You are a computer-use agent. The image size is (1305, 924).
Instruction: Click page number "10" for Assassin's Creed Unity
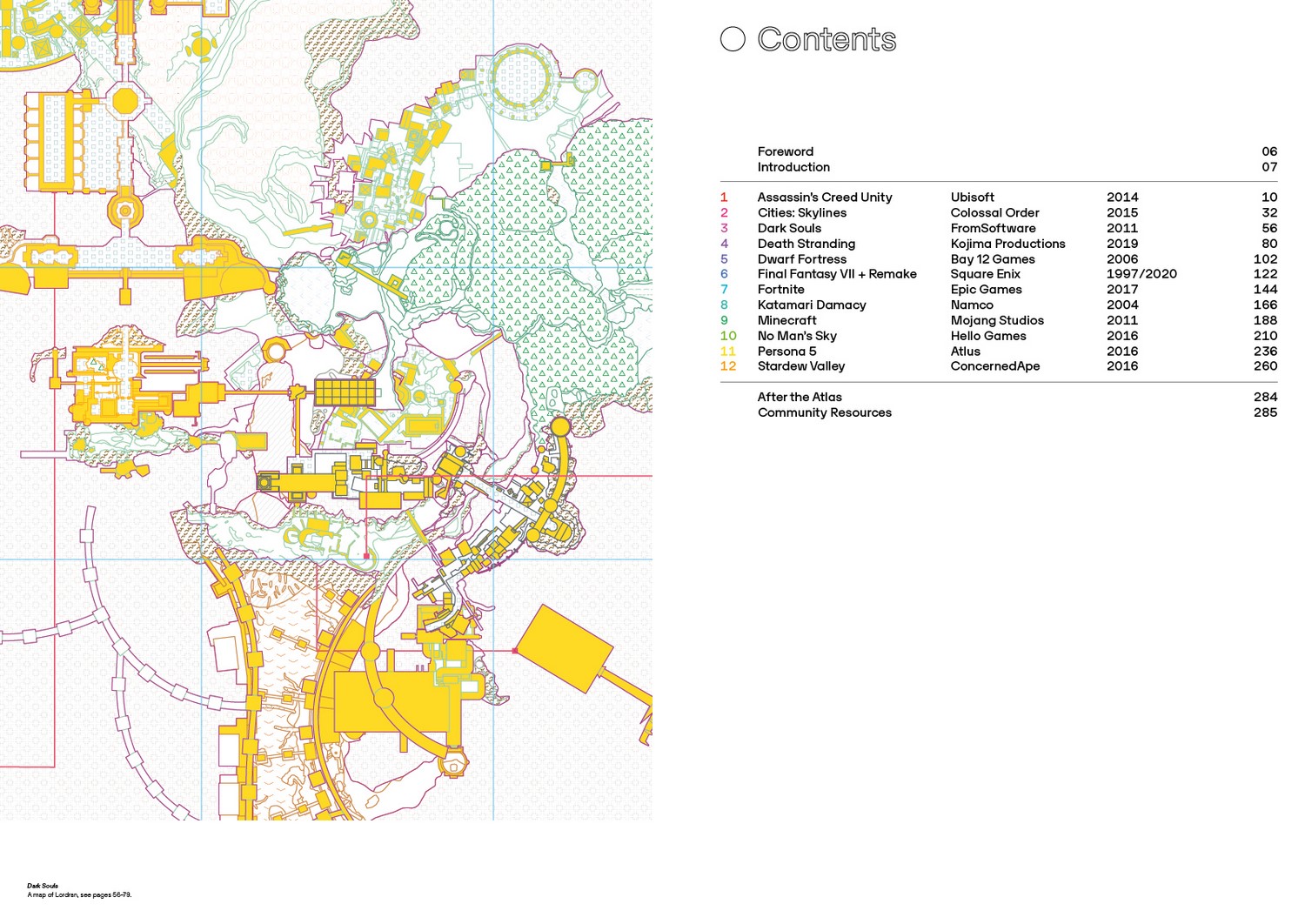coord(1270,198)
